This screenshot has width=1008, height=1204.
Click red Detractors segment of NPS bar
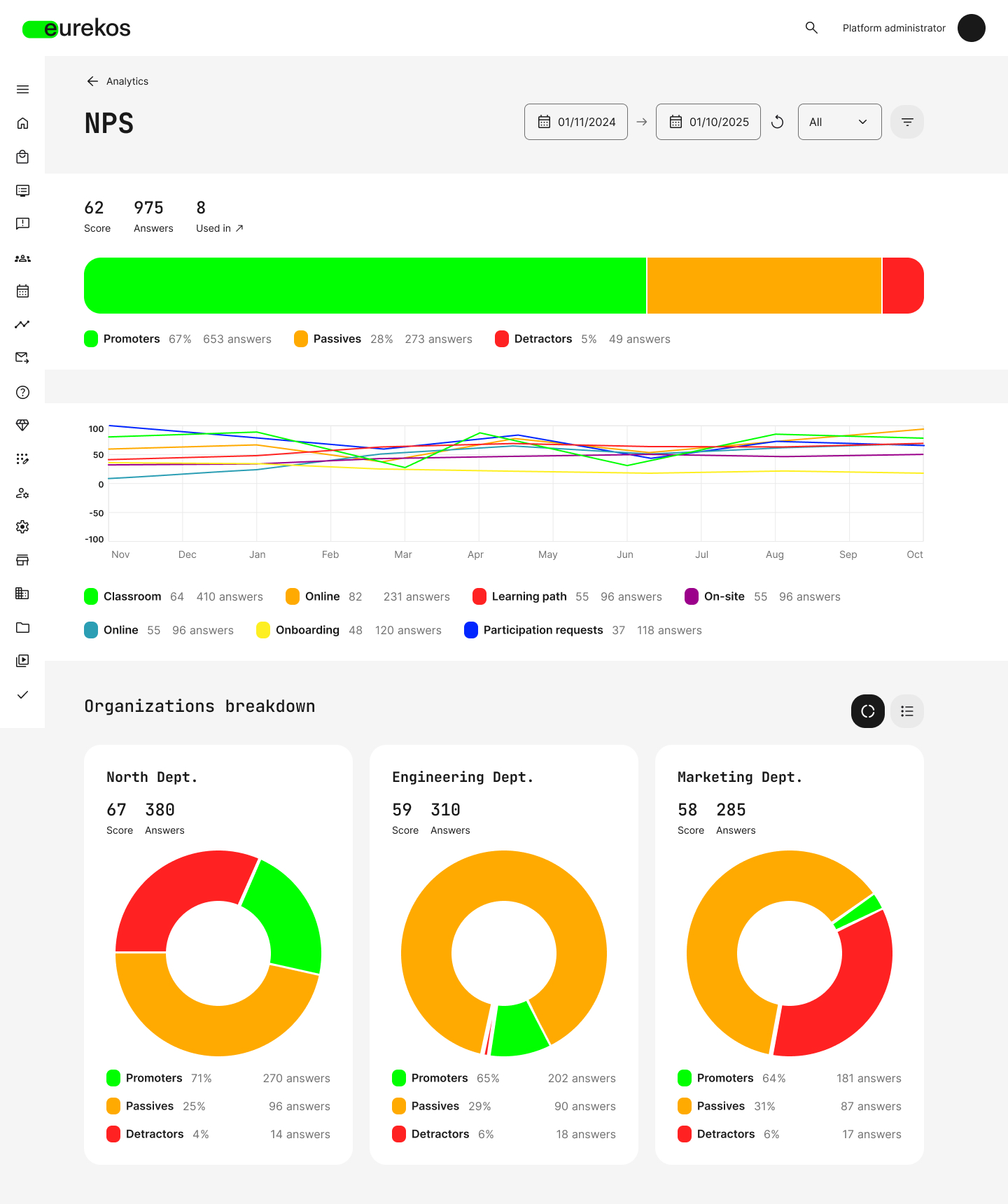click(903, 286)
